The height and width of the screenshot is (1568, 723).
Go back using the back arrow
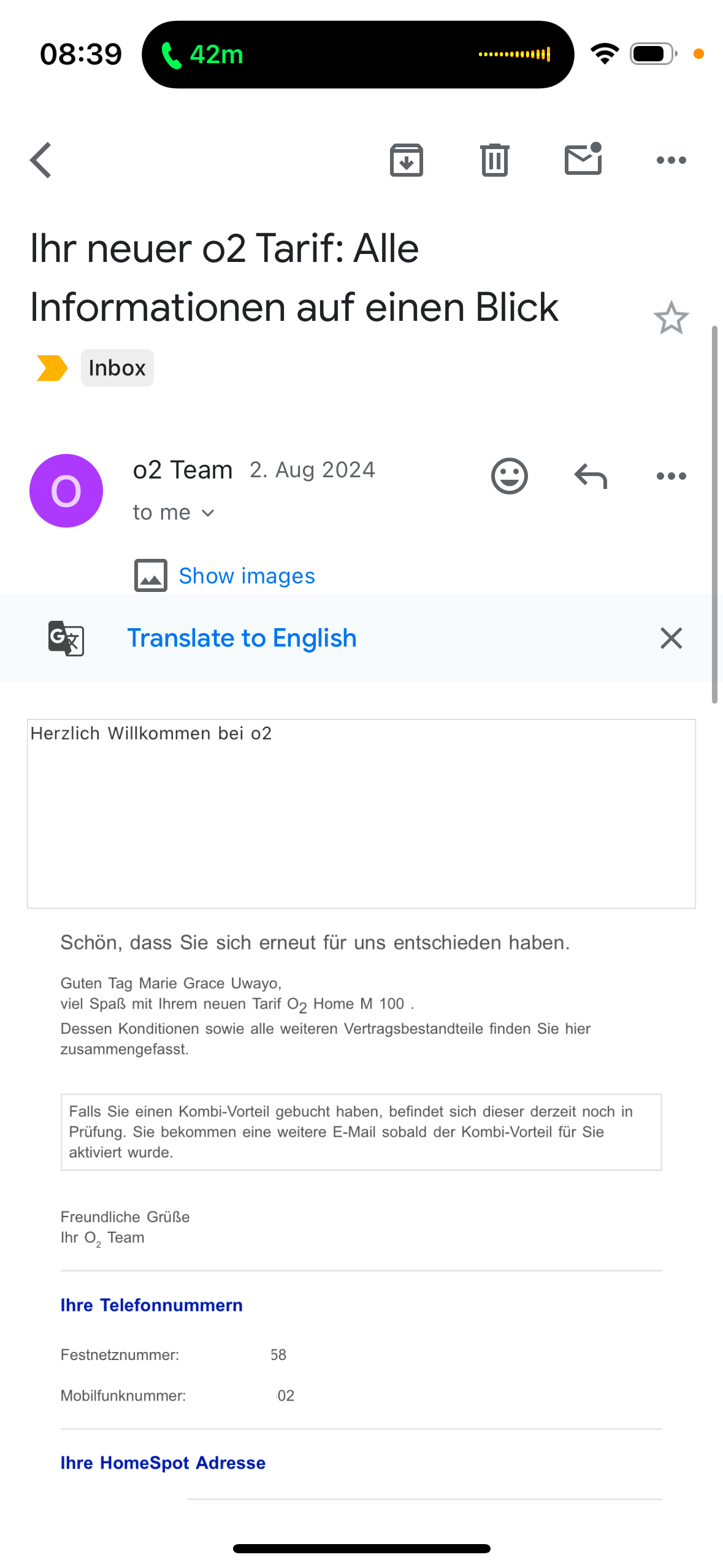(x=41, y=160)
